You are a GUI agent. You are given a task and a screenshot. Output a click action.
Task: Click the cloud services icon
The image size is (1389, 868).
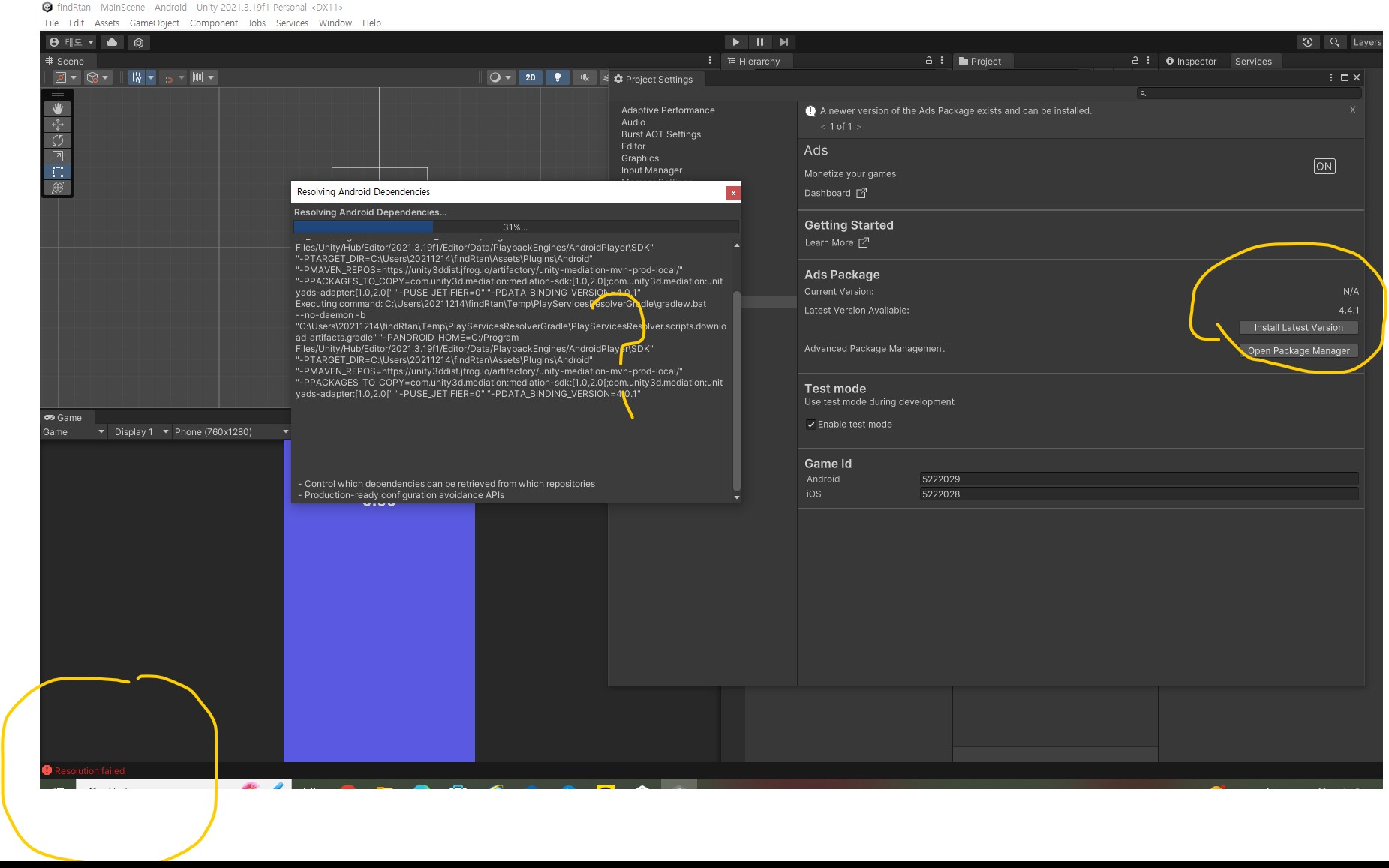click(112, 42)
